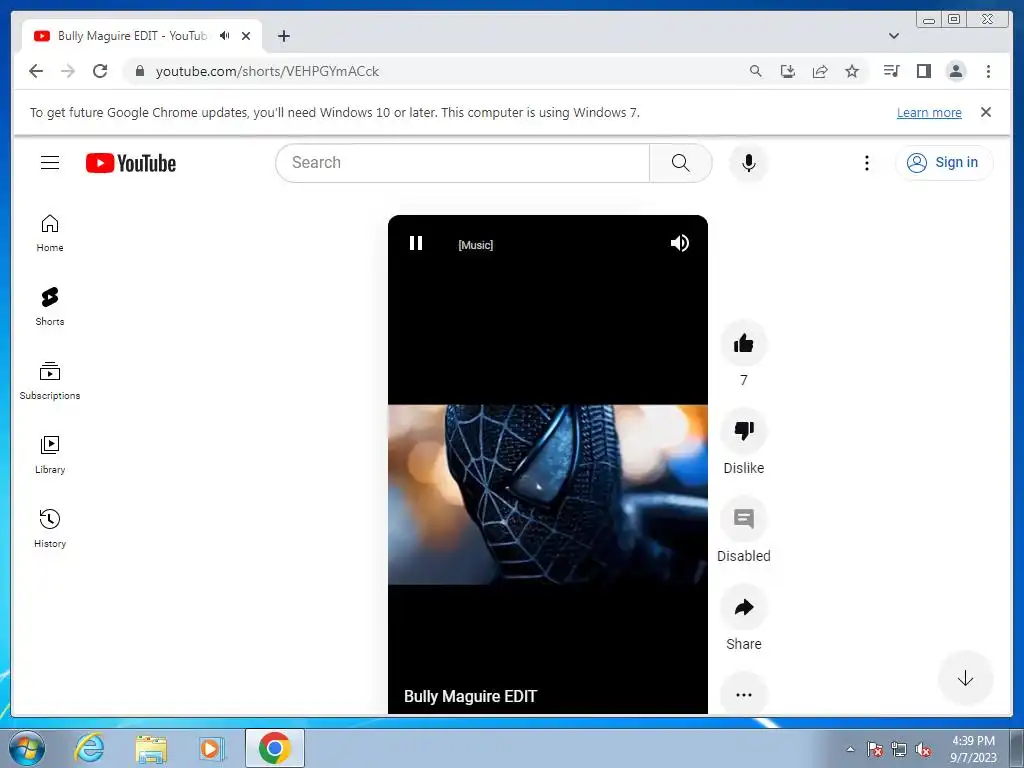Go back to the previous page
Viewport: 1024px width, 768px height.
click(36, 71)
